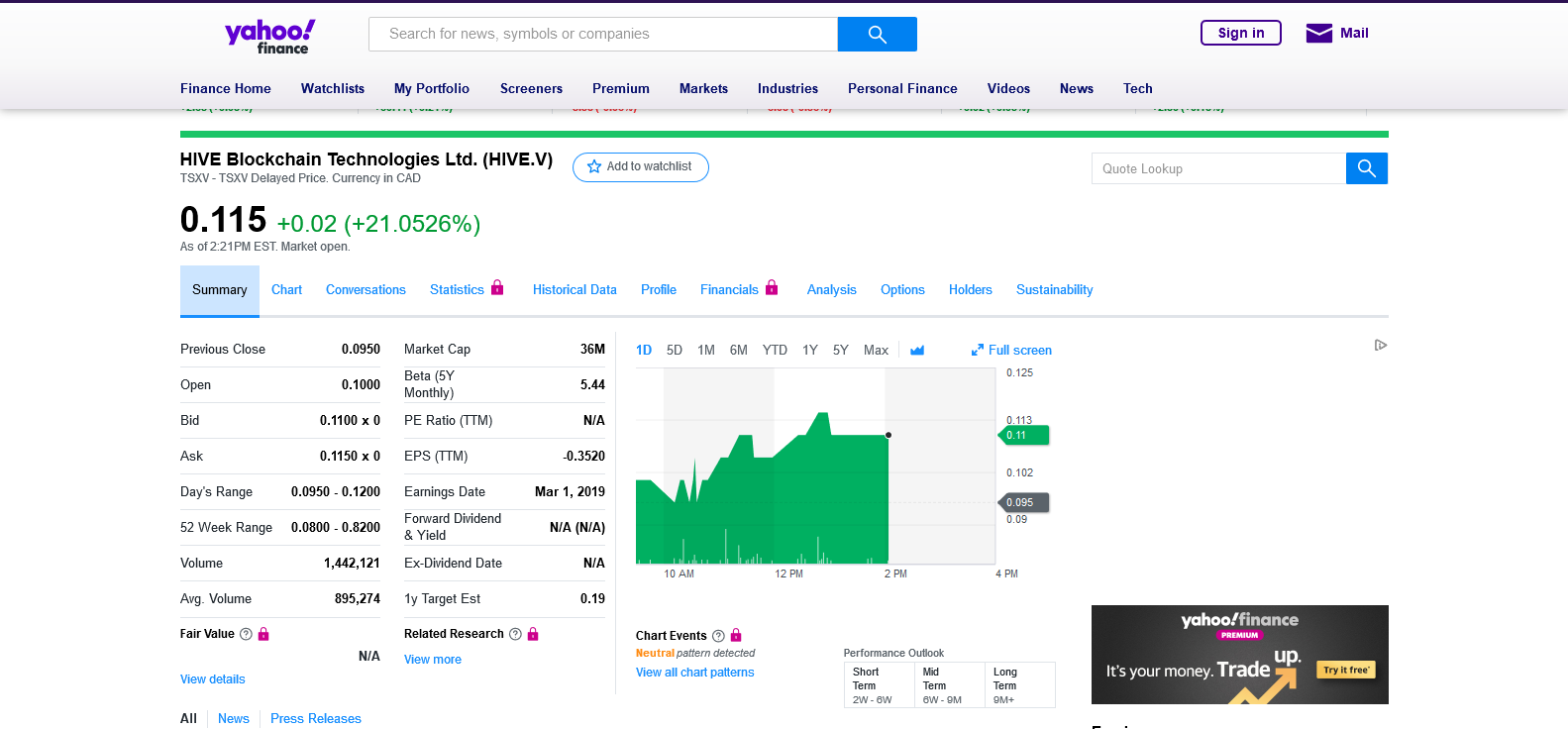The image size is (1568, 729).
Task: Click the blue magnifier search button in header
Action: tap(877, 35)
